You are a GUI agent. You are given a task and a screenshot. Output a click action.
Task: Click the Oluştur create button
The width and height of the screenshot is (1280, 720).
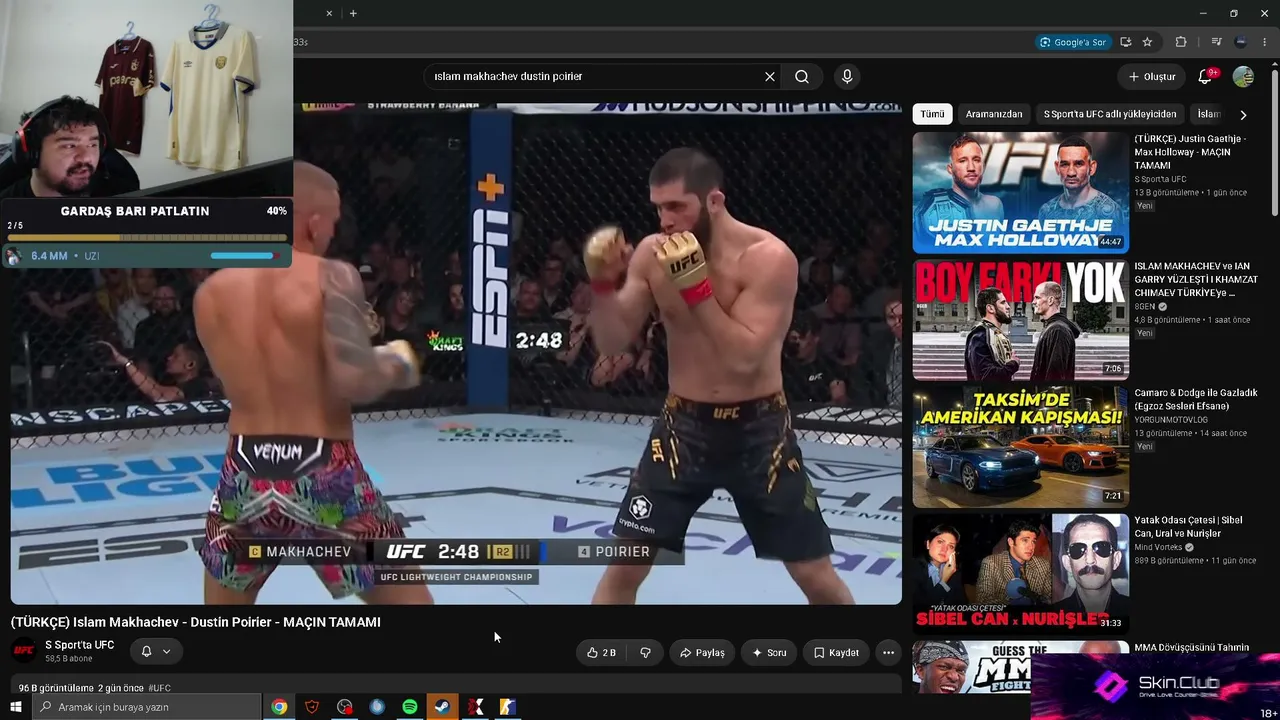[1152, 77]
